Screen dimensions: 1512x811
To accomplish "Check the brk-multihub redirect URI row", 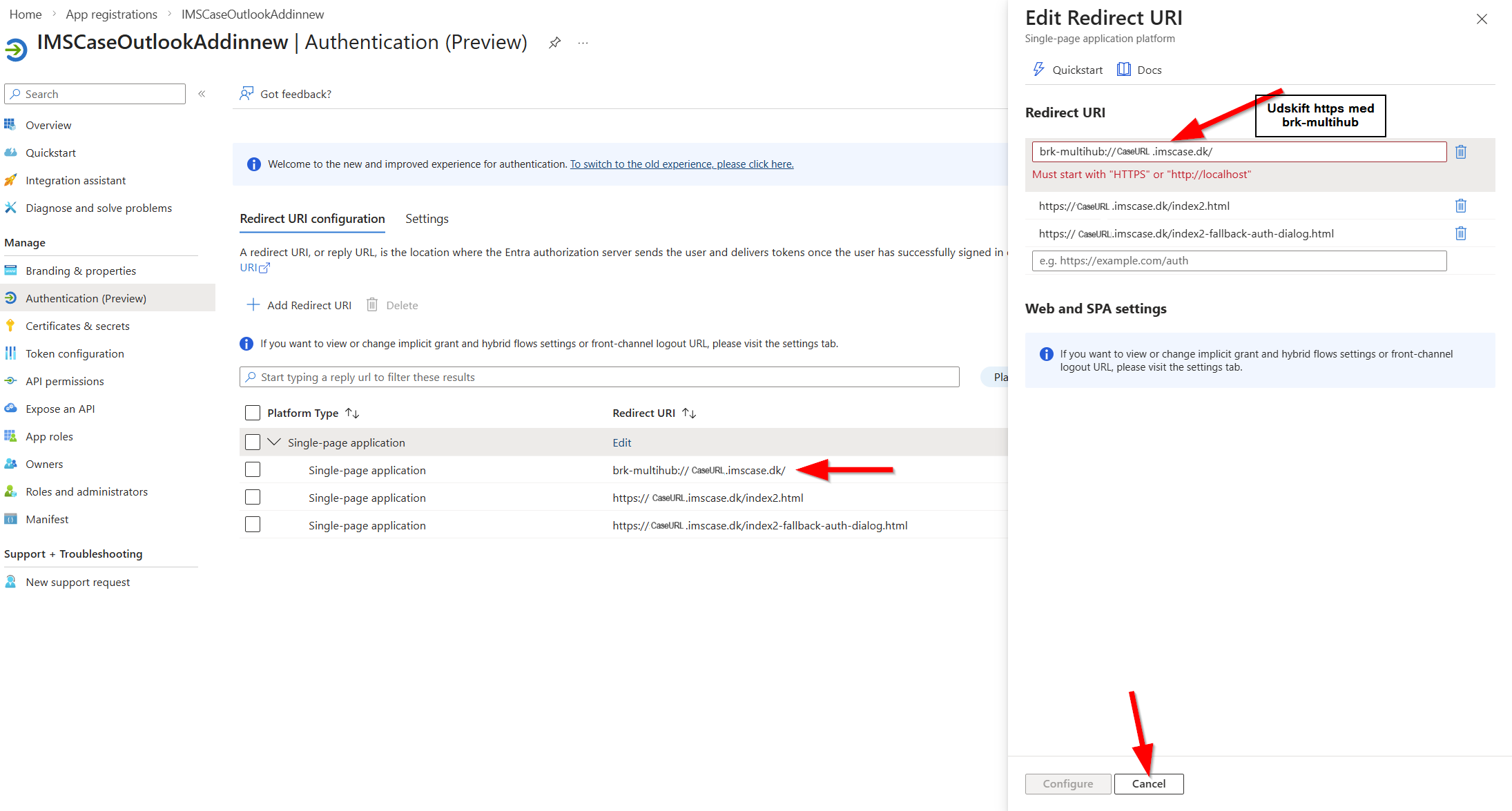I will pos(253,469).
